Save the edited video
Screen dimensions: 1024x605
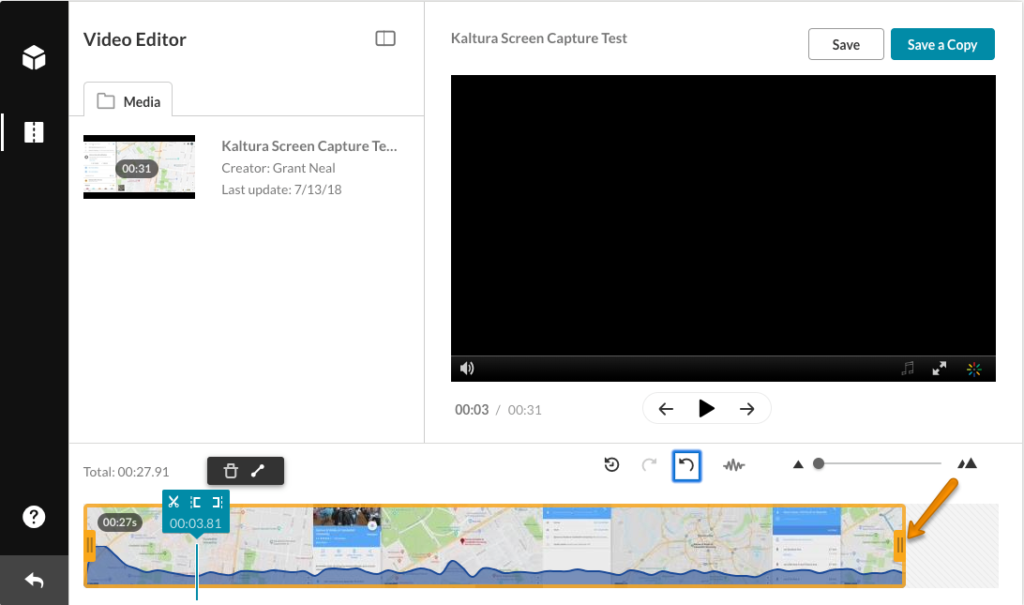845,44
